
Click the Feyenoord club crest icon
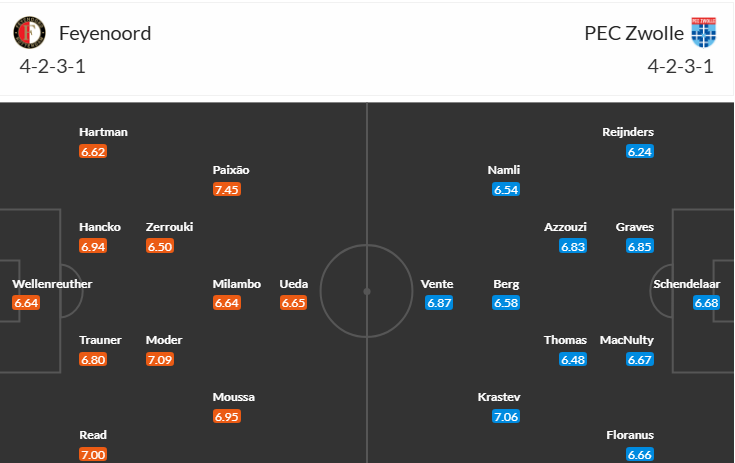(29, 33)
